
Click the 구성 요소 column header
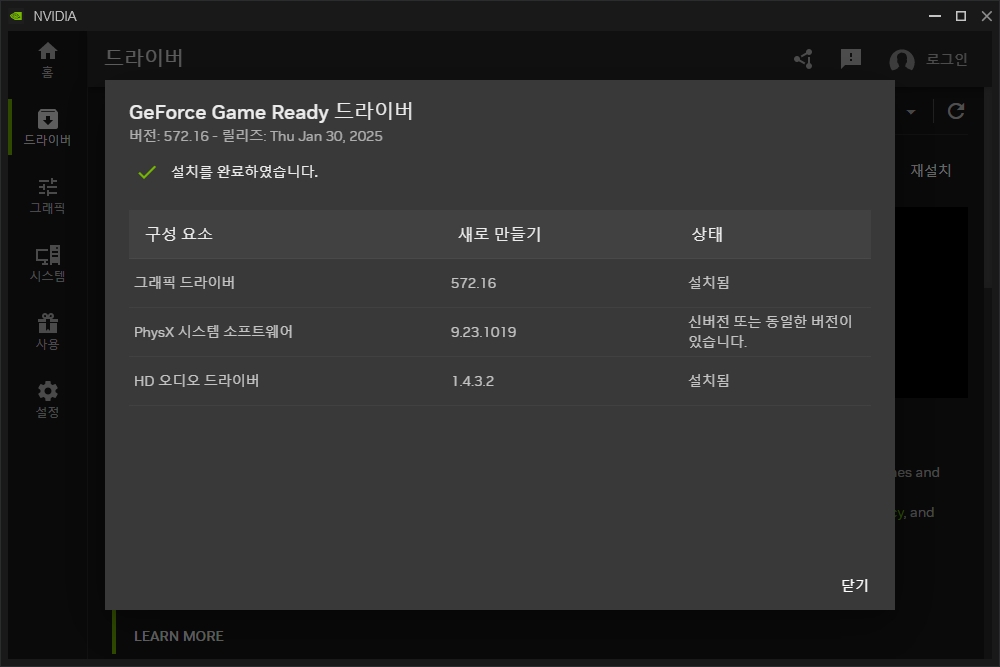[x=179, y=234]
